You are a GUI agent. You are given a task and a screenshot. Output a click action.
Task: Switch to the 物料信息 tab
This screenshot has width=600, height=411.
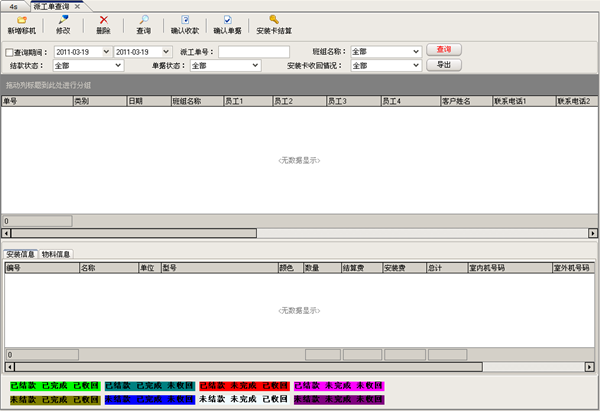[x=56, y=254]
